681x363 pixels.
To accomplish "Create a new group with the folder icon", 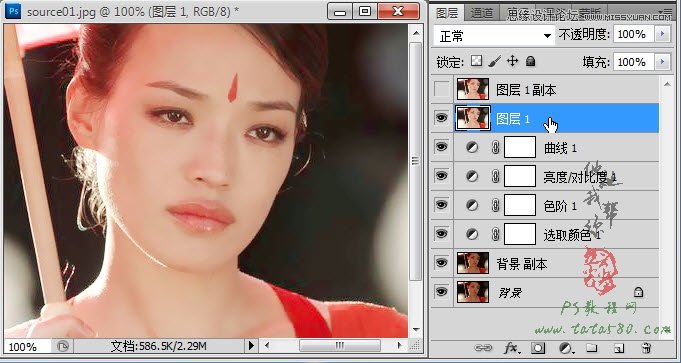I will pos(592,348).
